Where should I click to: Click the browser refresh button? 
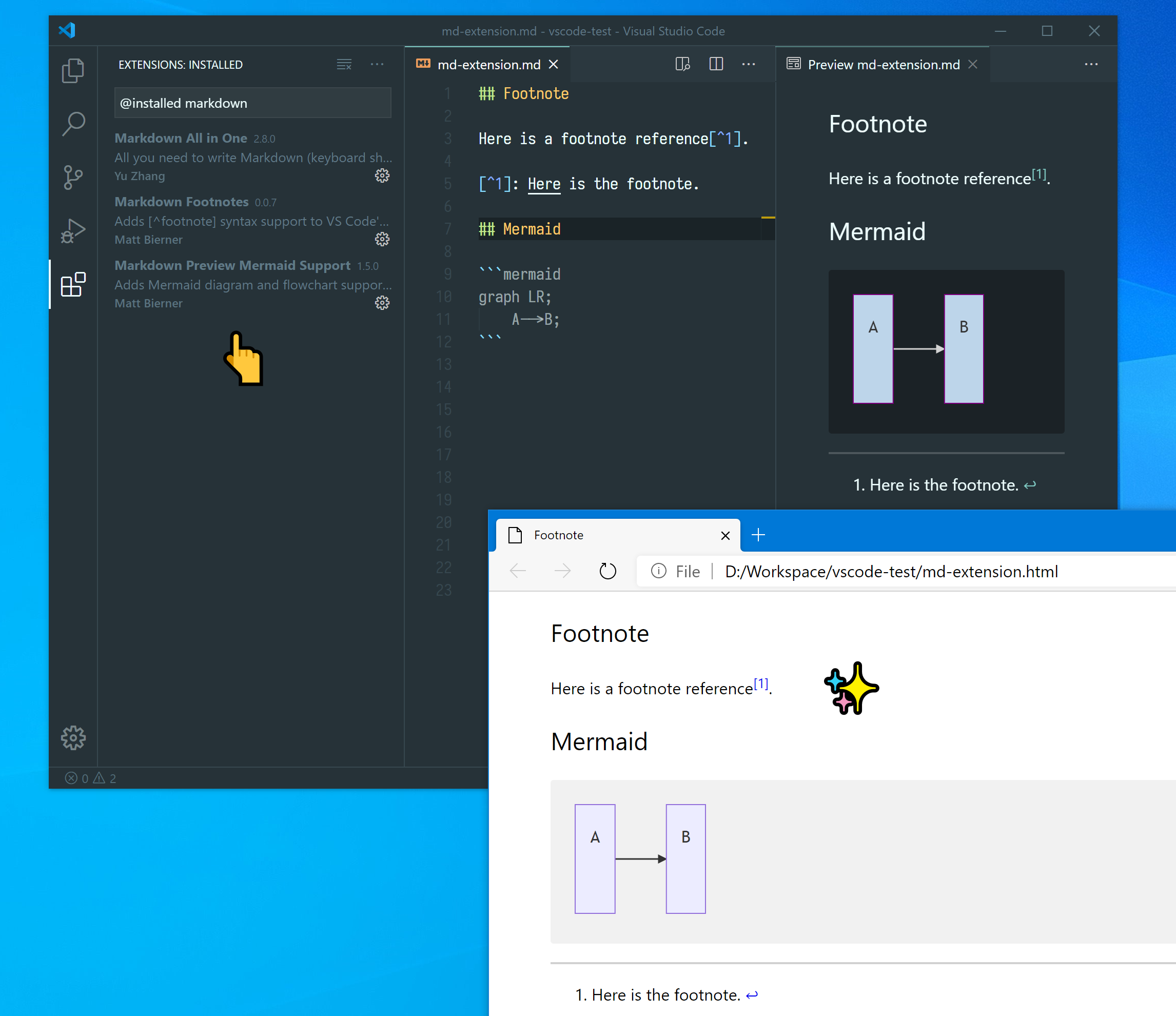607,571
